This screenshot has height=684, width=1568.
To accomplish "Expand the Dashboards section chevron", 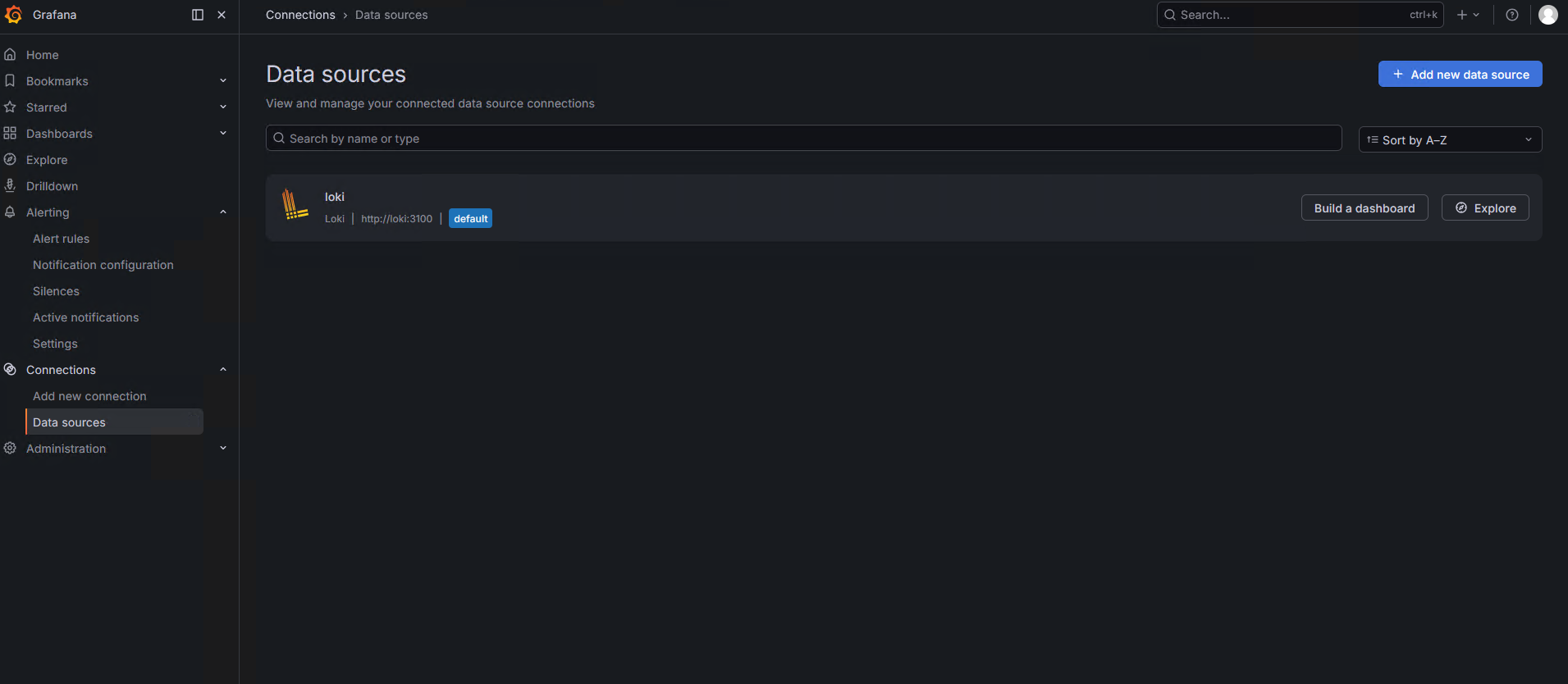I will tap(223, 134).
